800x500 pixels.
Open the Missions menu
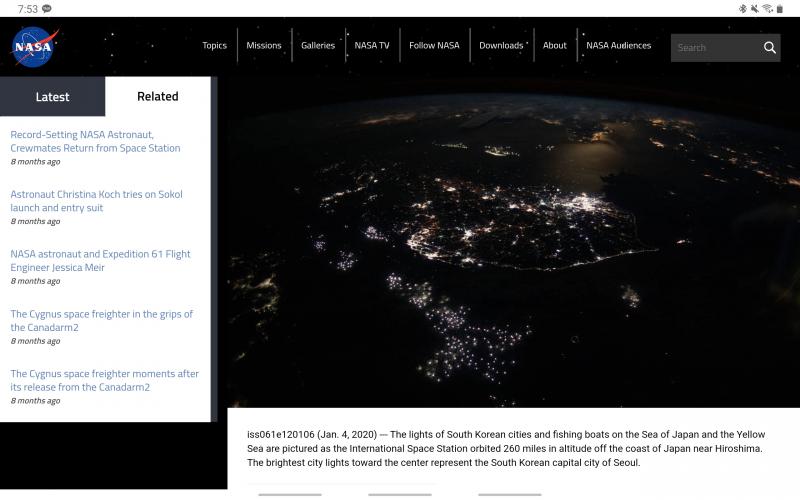pos(264,46)
